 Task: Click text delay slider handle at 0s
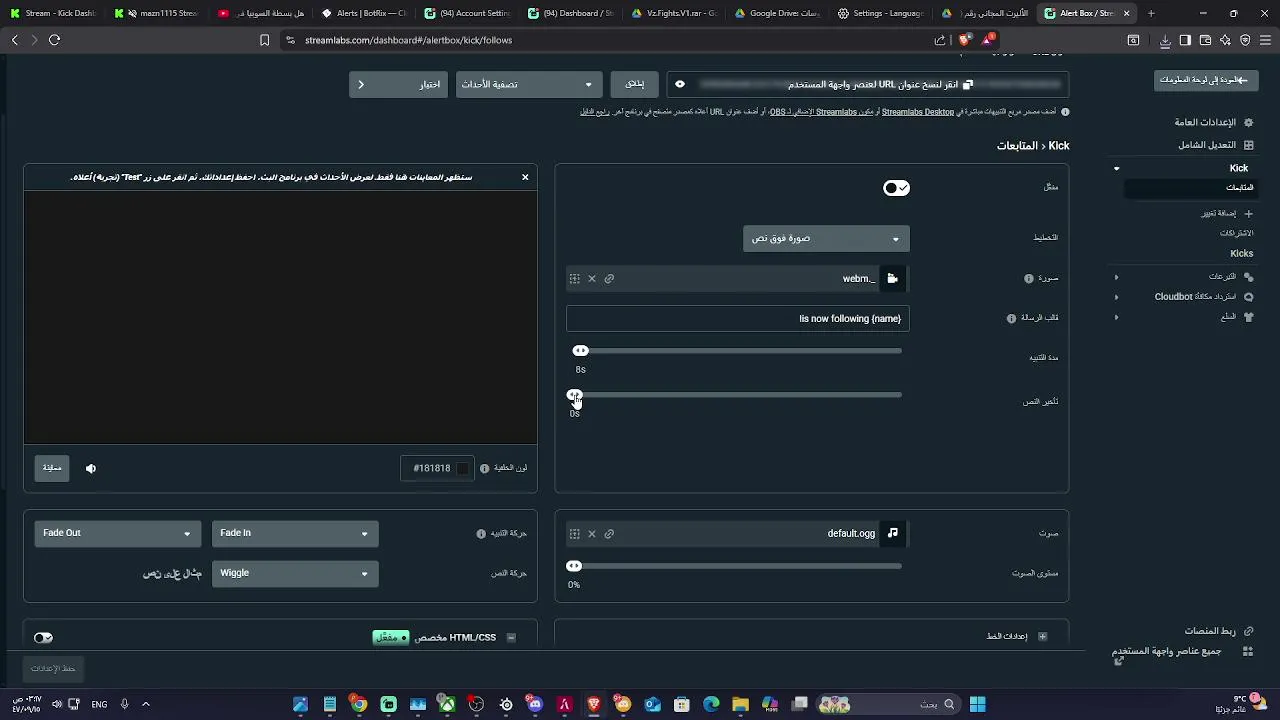click(574, 395)
